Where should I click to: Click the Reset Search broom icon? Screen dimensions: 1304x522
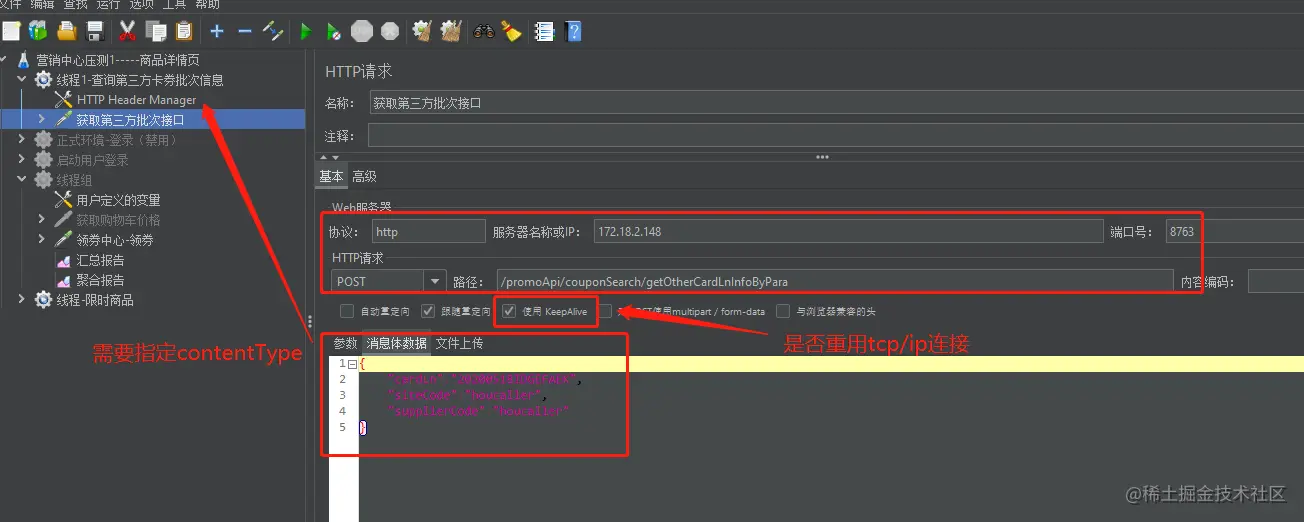[x=511, y=31]
